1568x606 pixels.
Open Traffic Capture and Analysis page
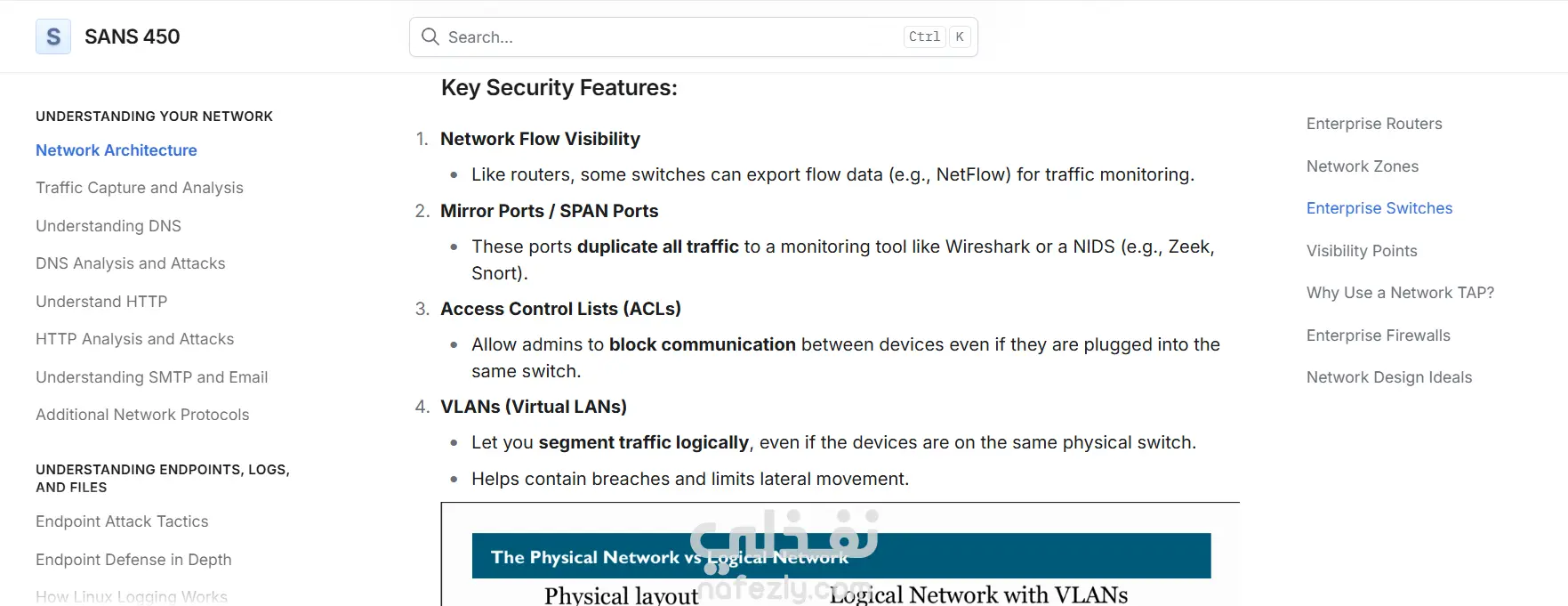point(140,188)
